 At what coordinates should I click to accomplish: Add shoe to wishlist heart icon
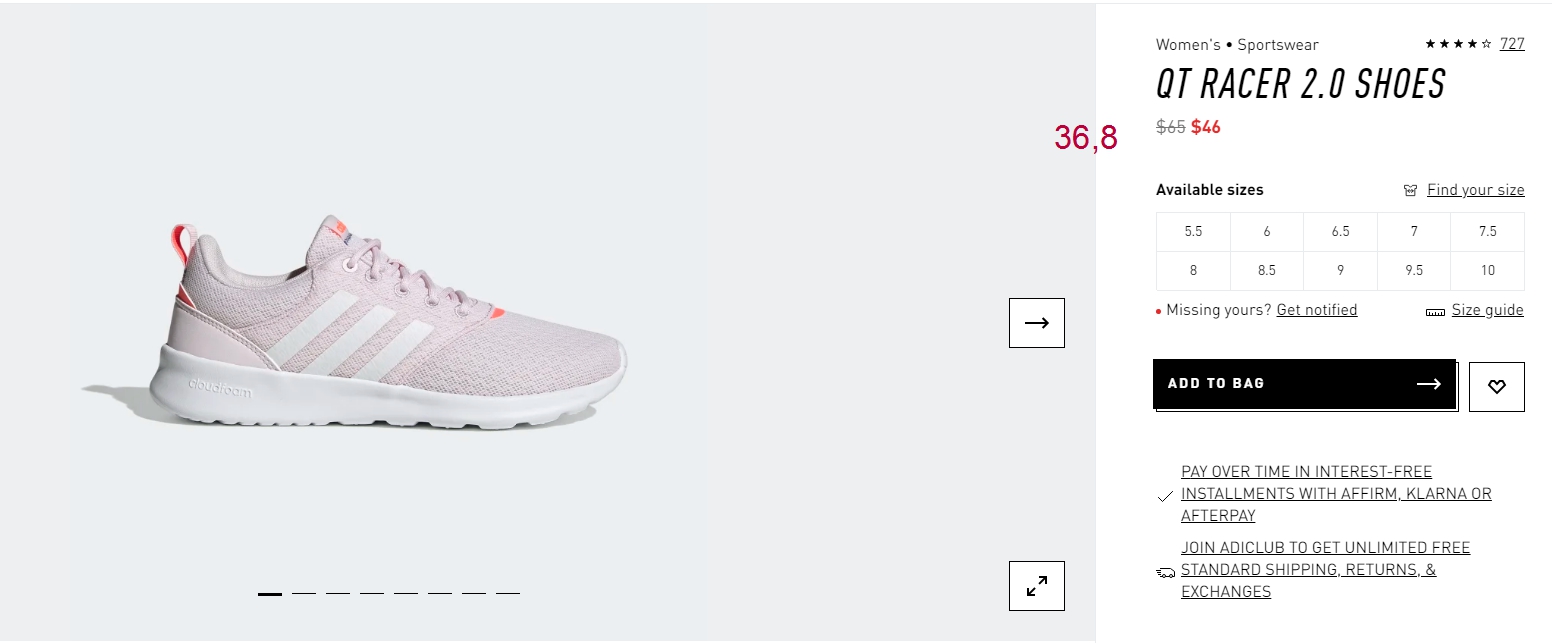tap(1497, 387)
